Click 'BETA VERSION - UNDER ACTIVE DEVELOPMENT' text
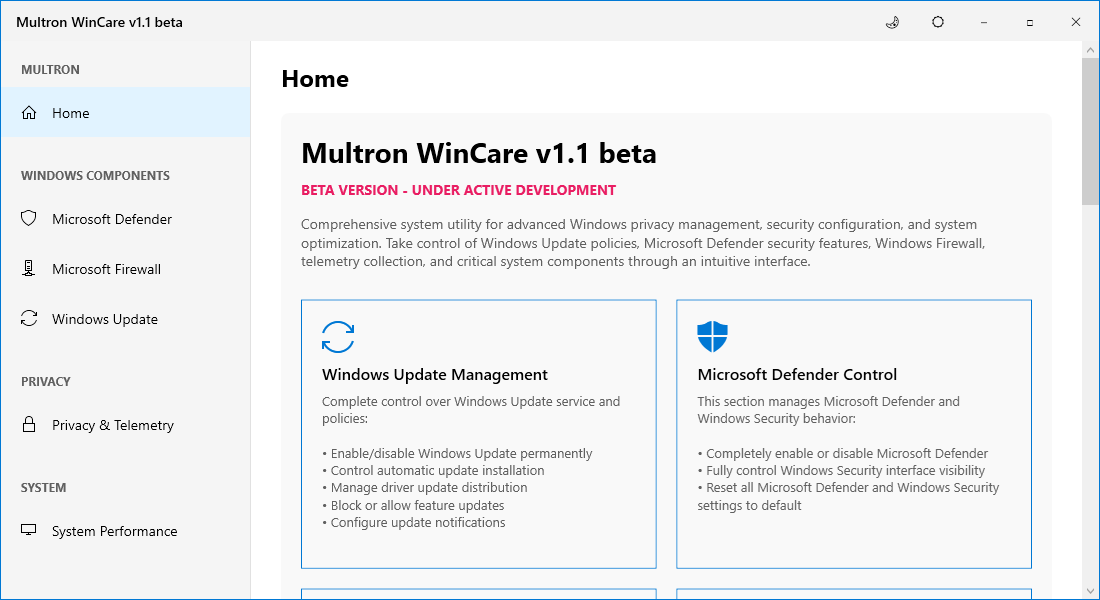1100x600 pixels. point(458,190)
